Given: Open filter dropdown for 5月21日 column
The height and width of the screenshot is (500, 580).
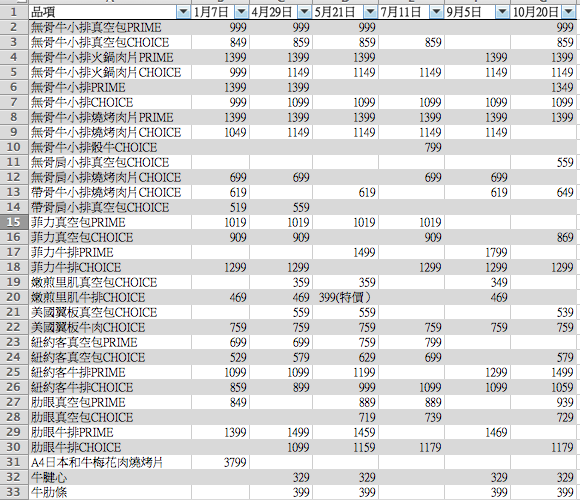Looking at the screenshot, I should pyautogui.click(x=370, y=13).
